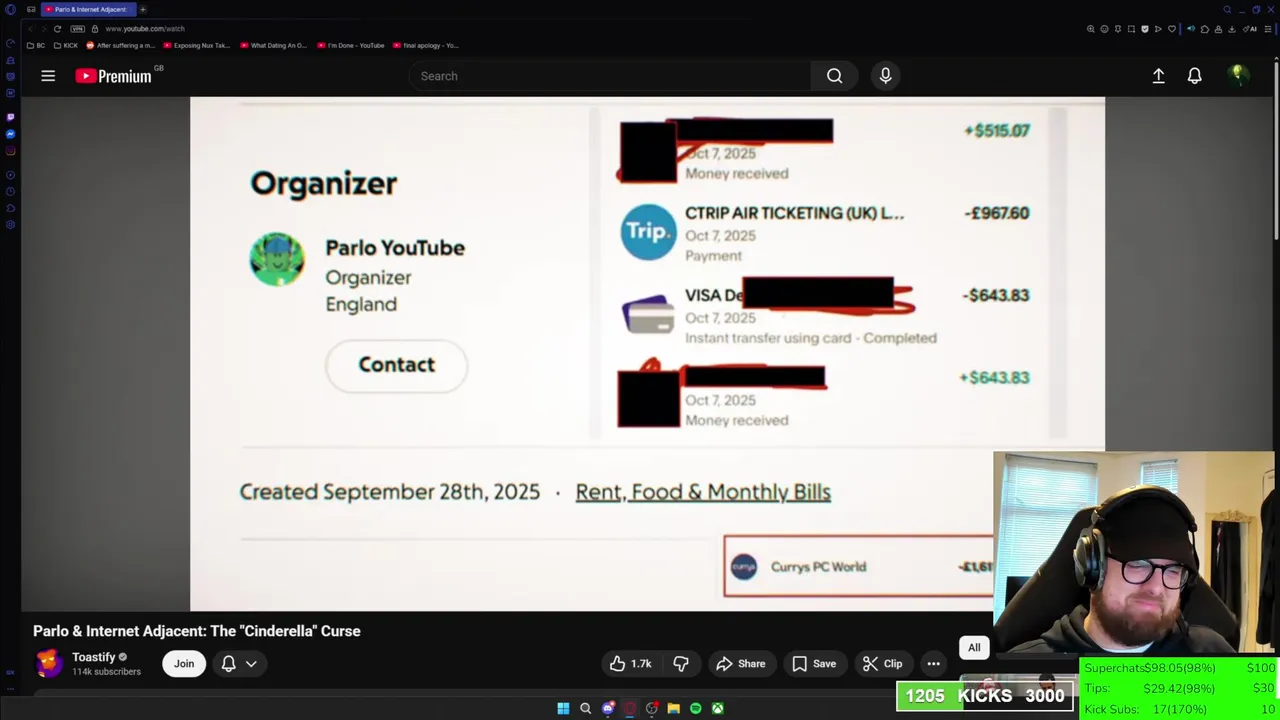Click the YouTube search magnifier button
Viewport: 1280px width, 720px height.
click(x=834, y=76)
